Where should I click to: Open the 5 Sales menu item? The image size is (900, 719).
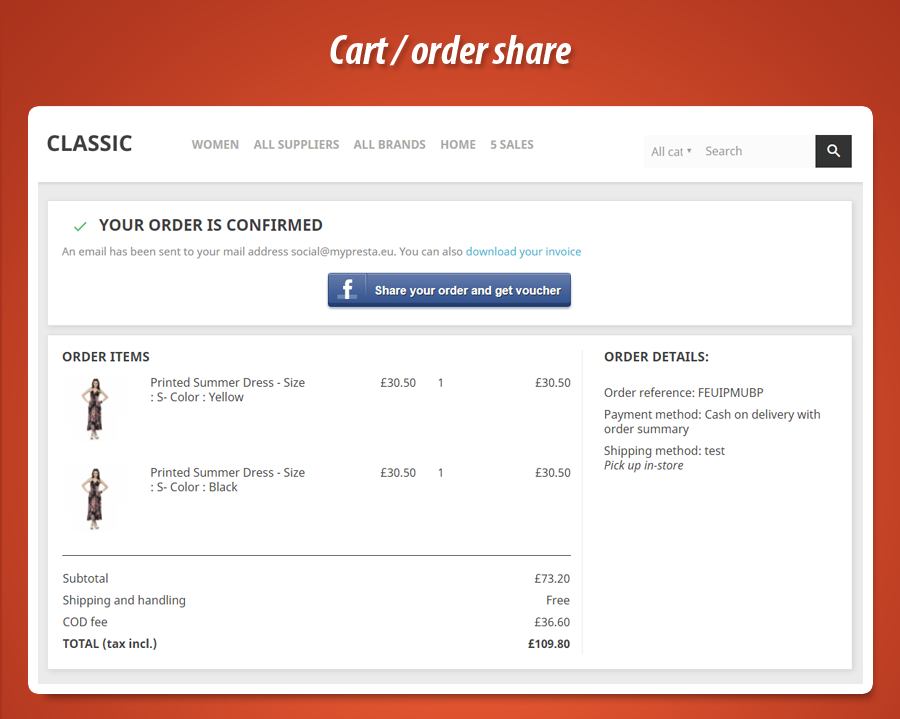(x=512, y=145)
